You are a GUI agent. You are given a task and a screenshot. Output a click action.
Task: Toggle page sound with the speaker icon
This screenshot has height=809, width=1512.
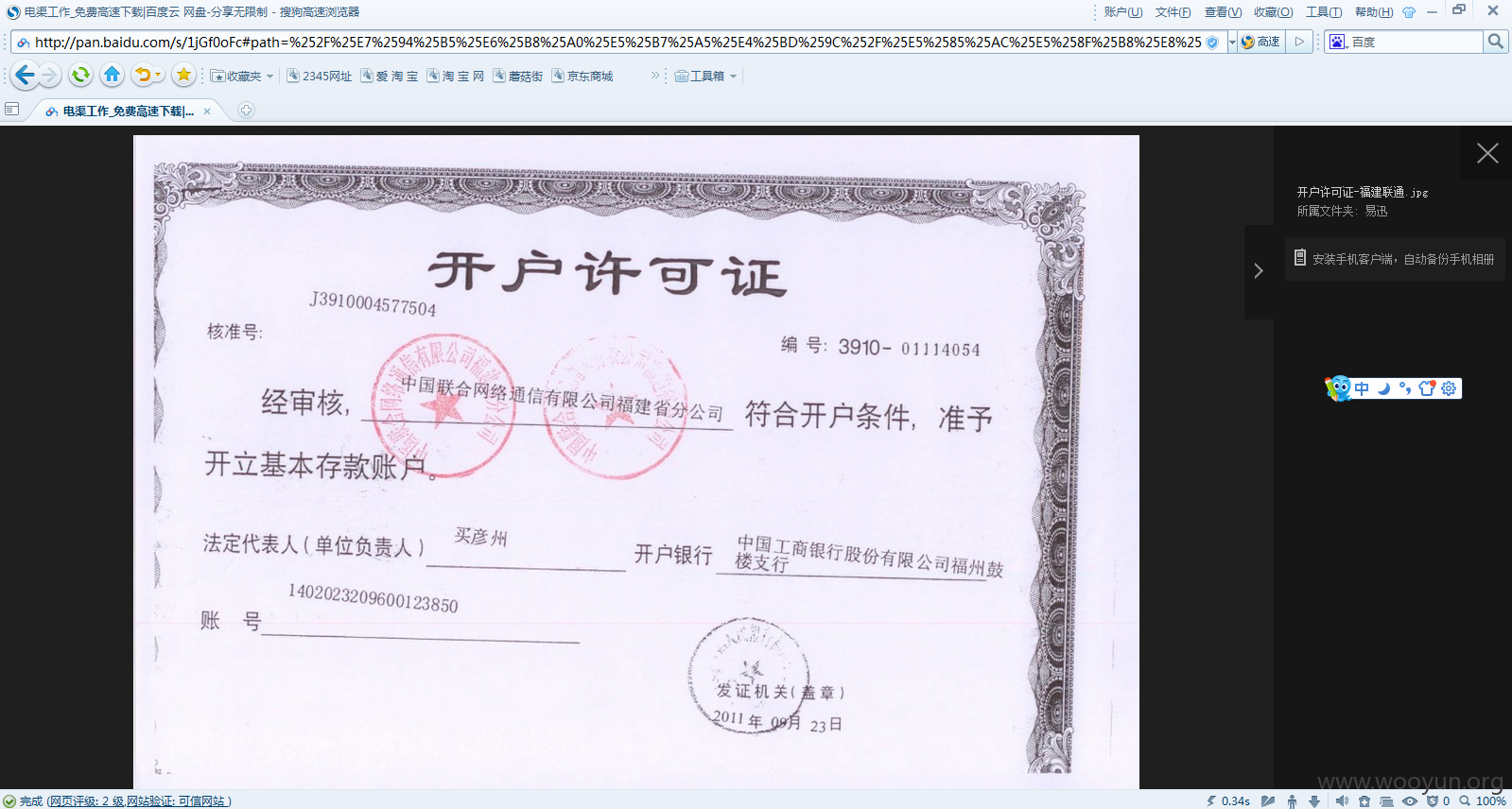pyautogui.click(x=1342, y=800)
